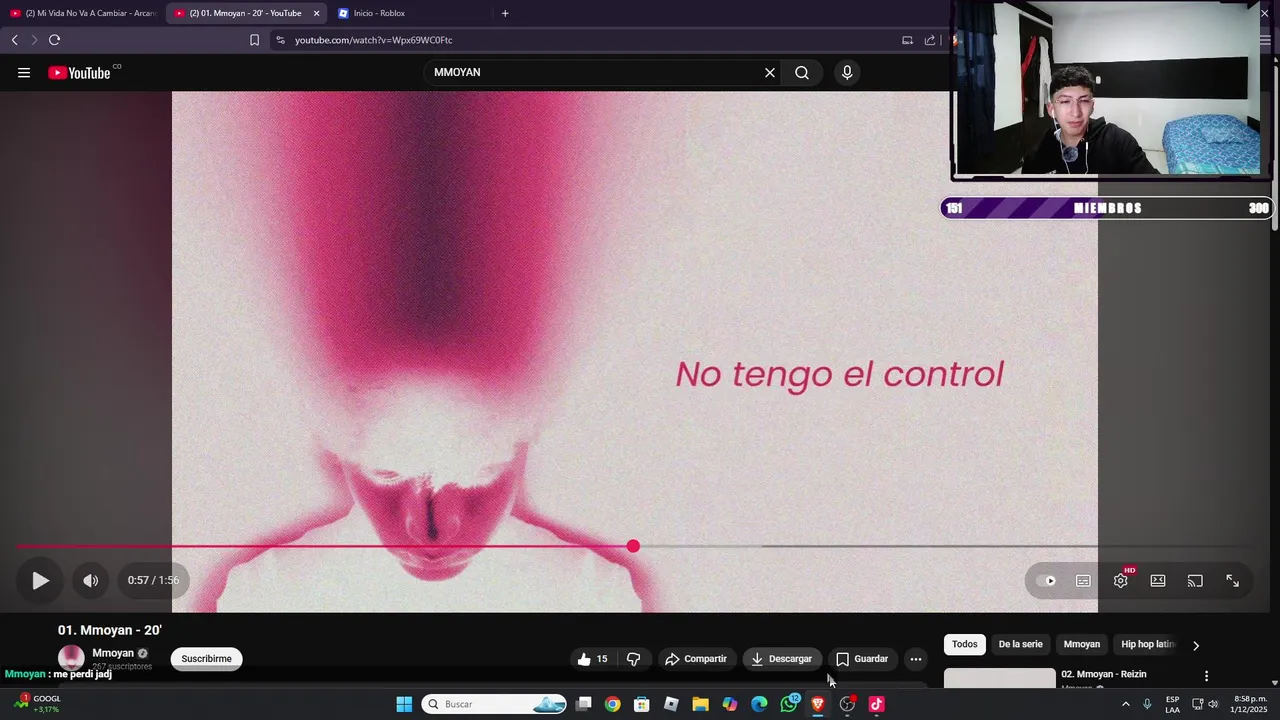The height and width of the screenshot is (720, 1280).
Task: Click the youtube.com address bar URL
Action: [x=374, y=40]
